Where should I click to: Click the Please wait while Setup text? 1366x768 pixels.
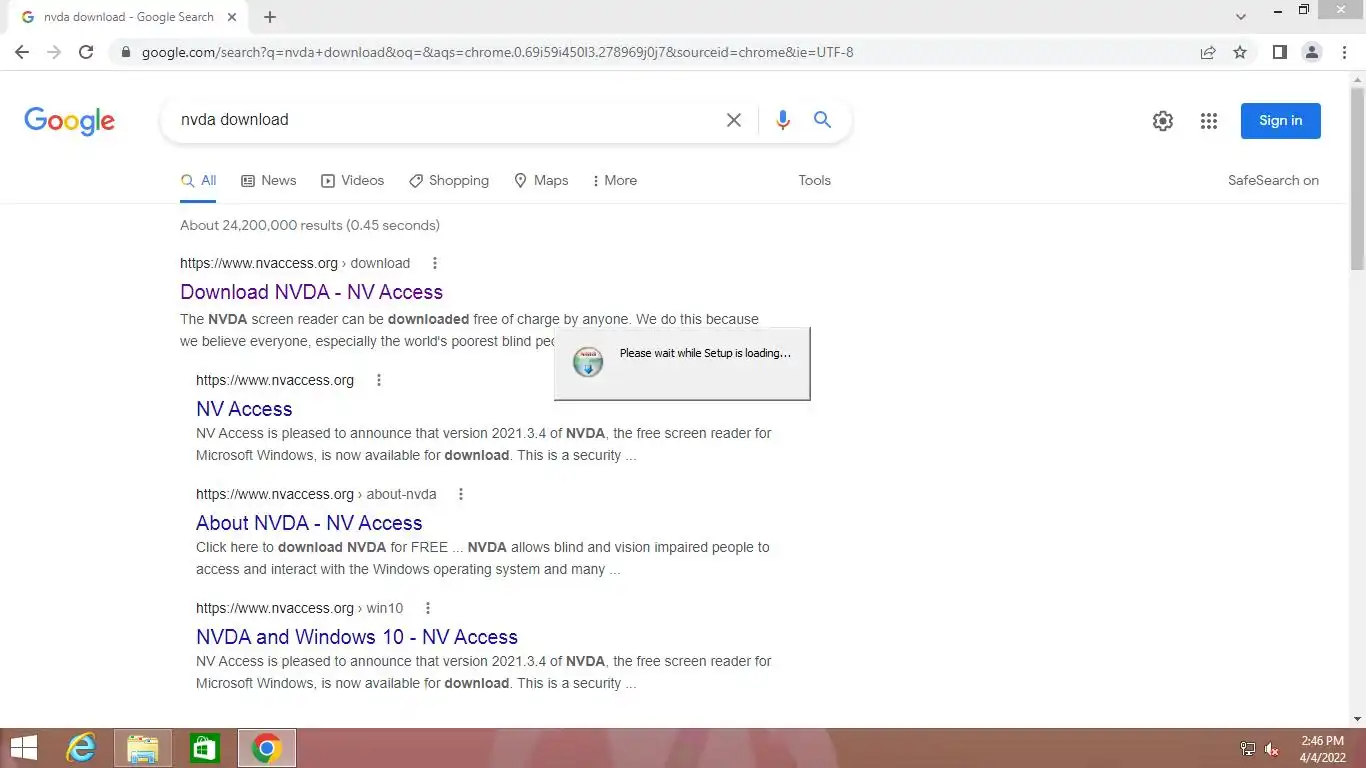705,353
